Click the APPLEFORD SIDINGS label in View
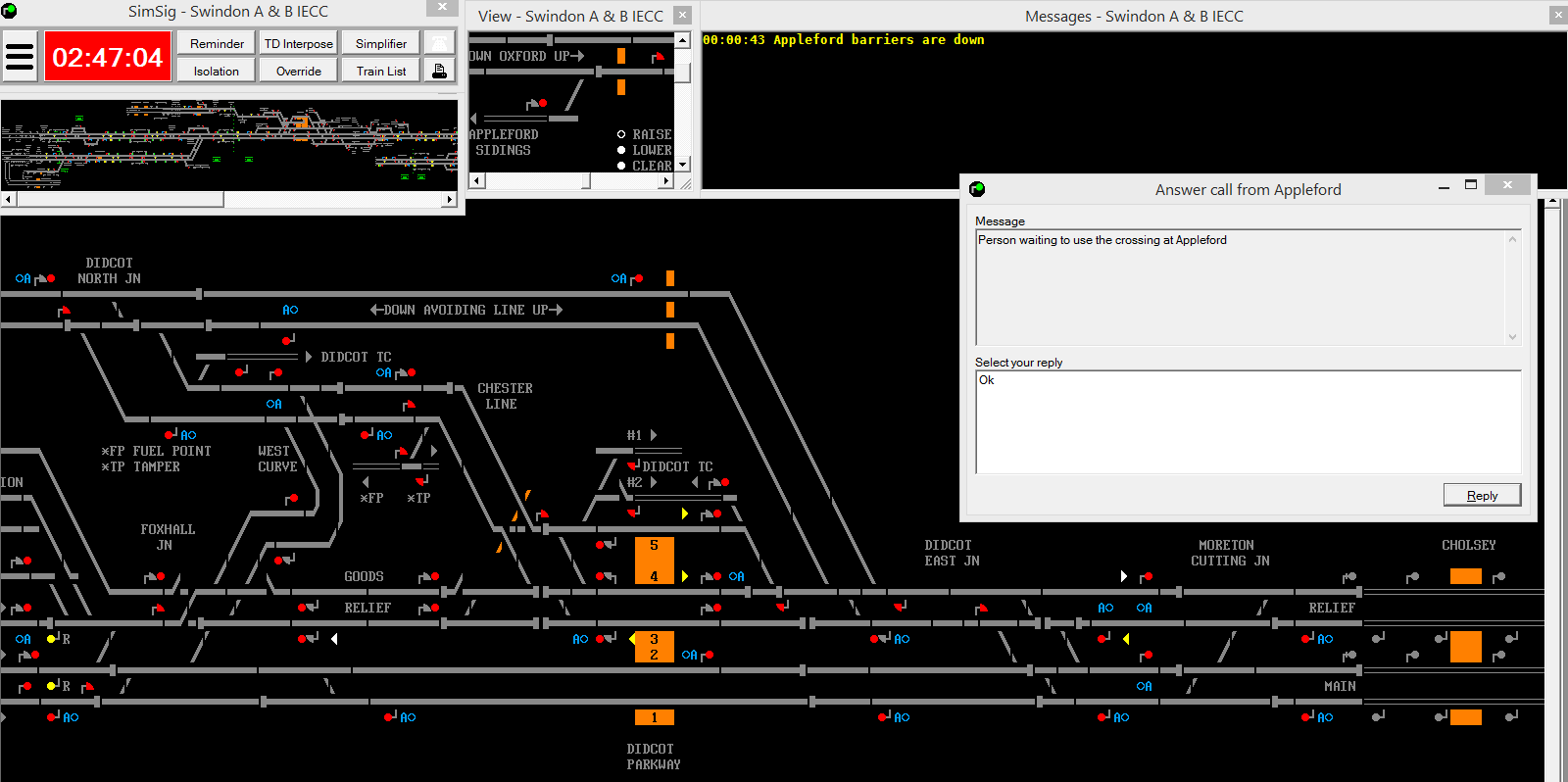1568x782 pixels. [504, 142]
